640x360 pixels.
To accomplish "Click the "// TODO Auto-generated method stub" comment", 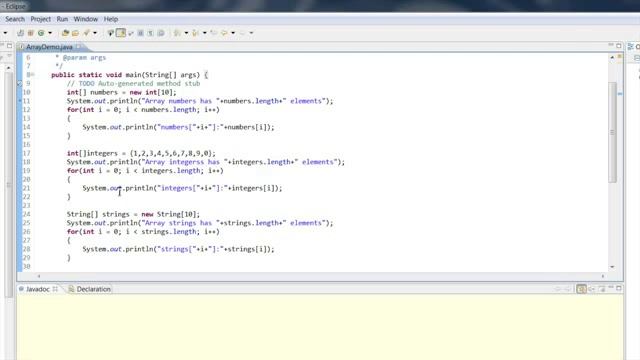I will tap(133, 83).
